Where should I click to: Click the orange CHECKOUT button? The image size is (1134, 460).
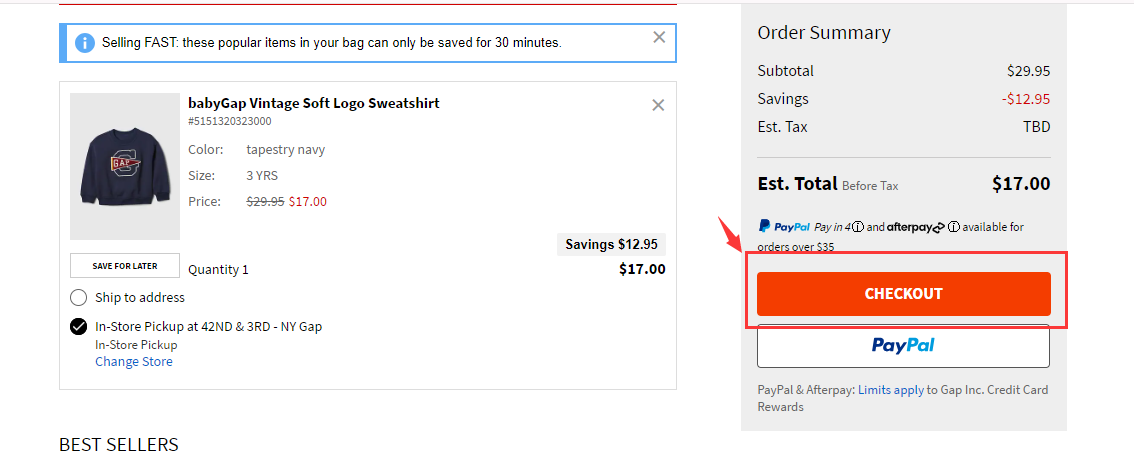click(903, 294)
